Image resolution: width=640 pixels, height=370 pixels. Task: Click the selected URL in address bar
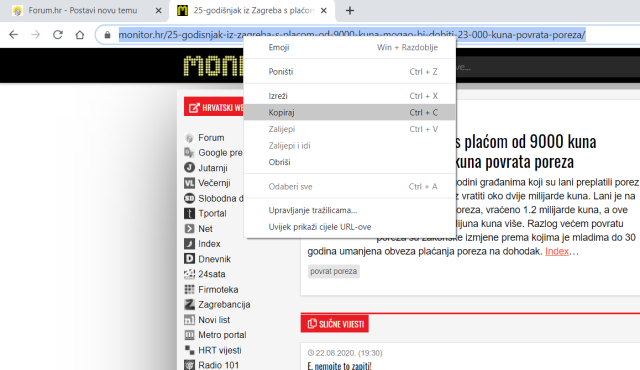click(x=352, y=35)
